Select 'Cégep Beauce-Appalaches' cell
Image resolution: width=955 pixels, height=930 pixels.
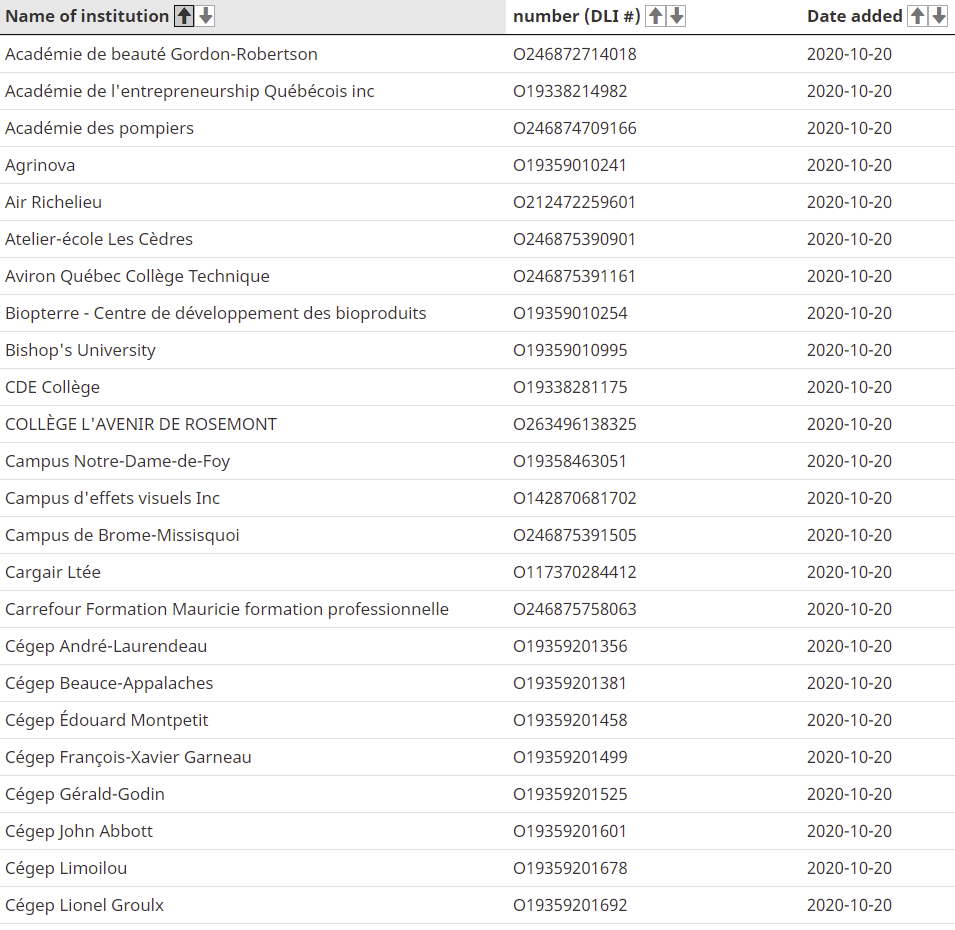tap(109, 683)
